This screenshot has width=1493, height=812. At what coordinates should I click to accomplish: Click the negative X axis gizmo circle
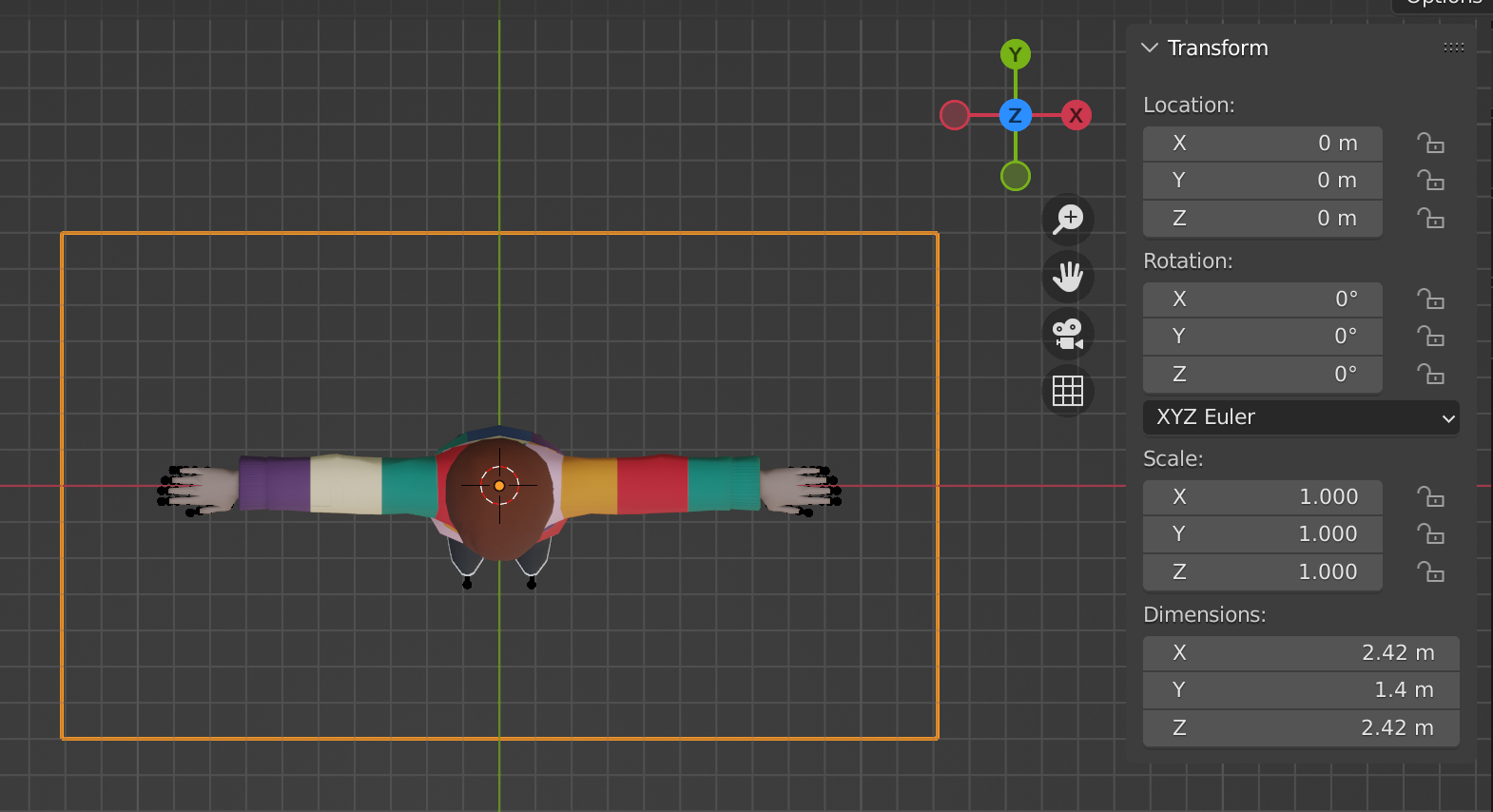[x=955, y=115]
